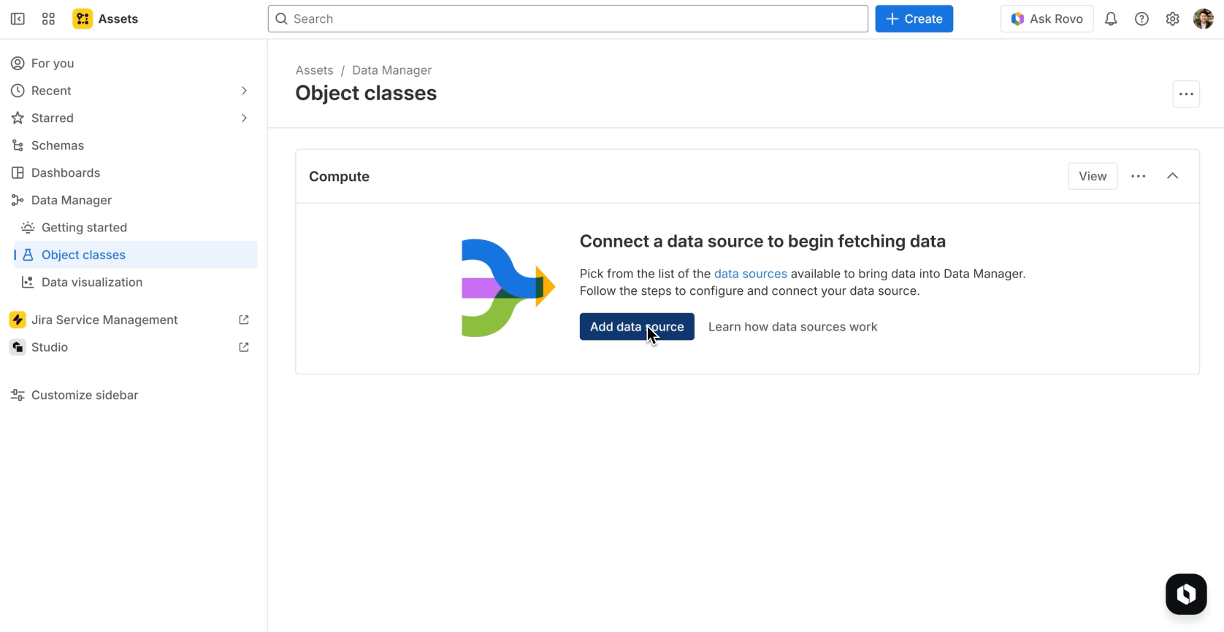
Task: Go to Schemas in the sidebar
Action: (x=57, y=145)
